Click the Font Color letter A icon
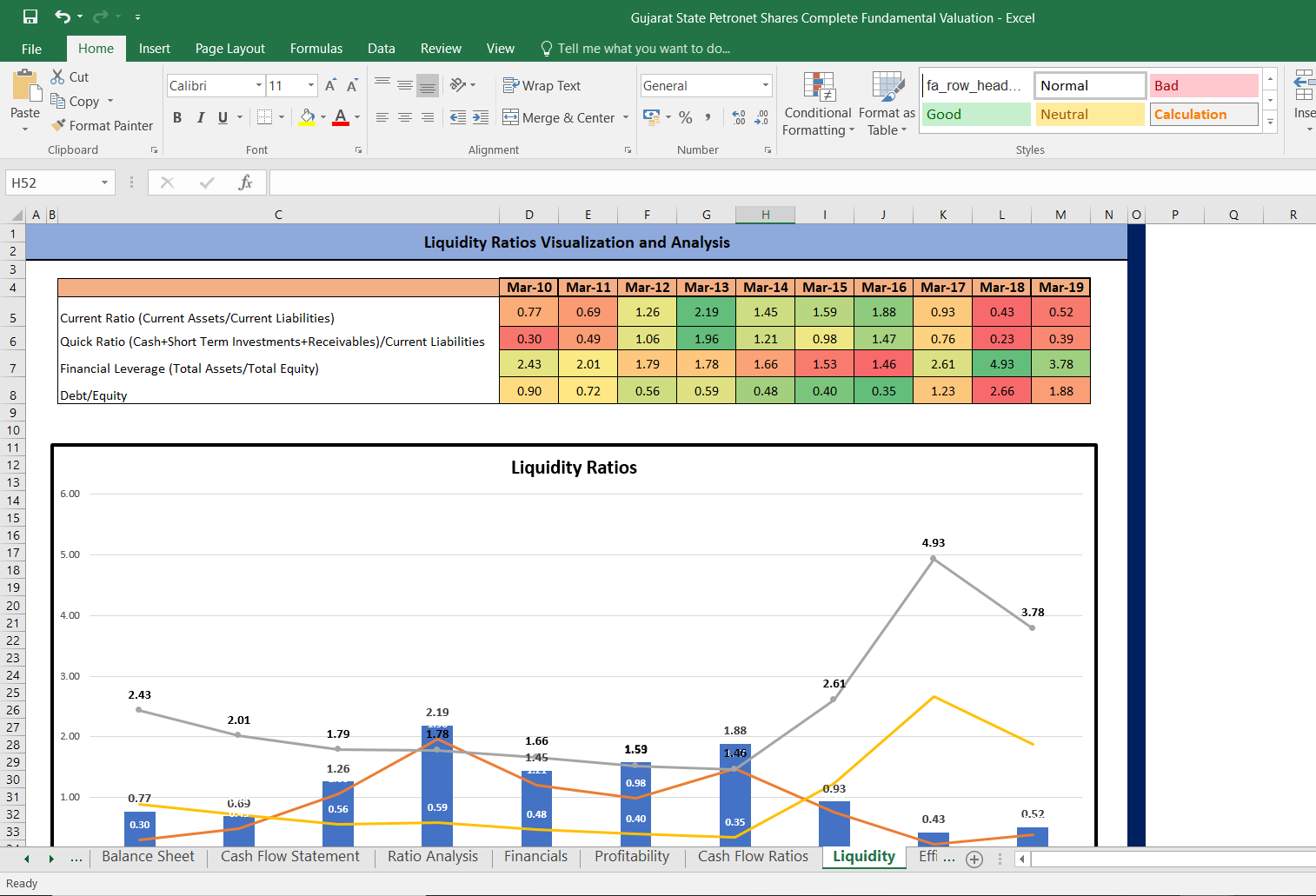 pos(341,116)
